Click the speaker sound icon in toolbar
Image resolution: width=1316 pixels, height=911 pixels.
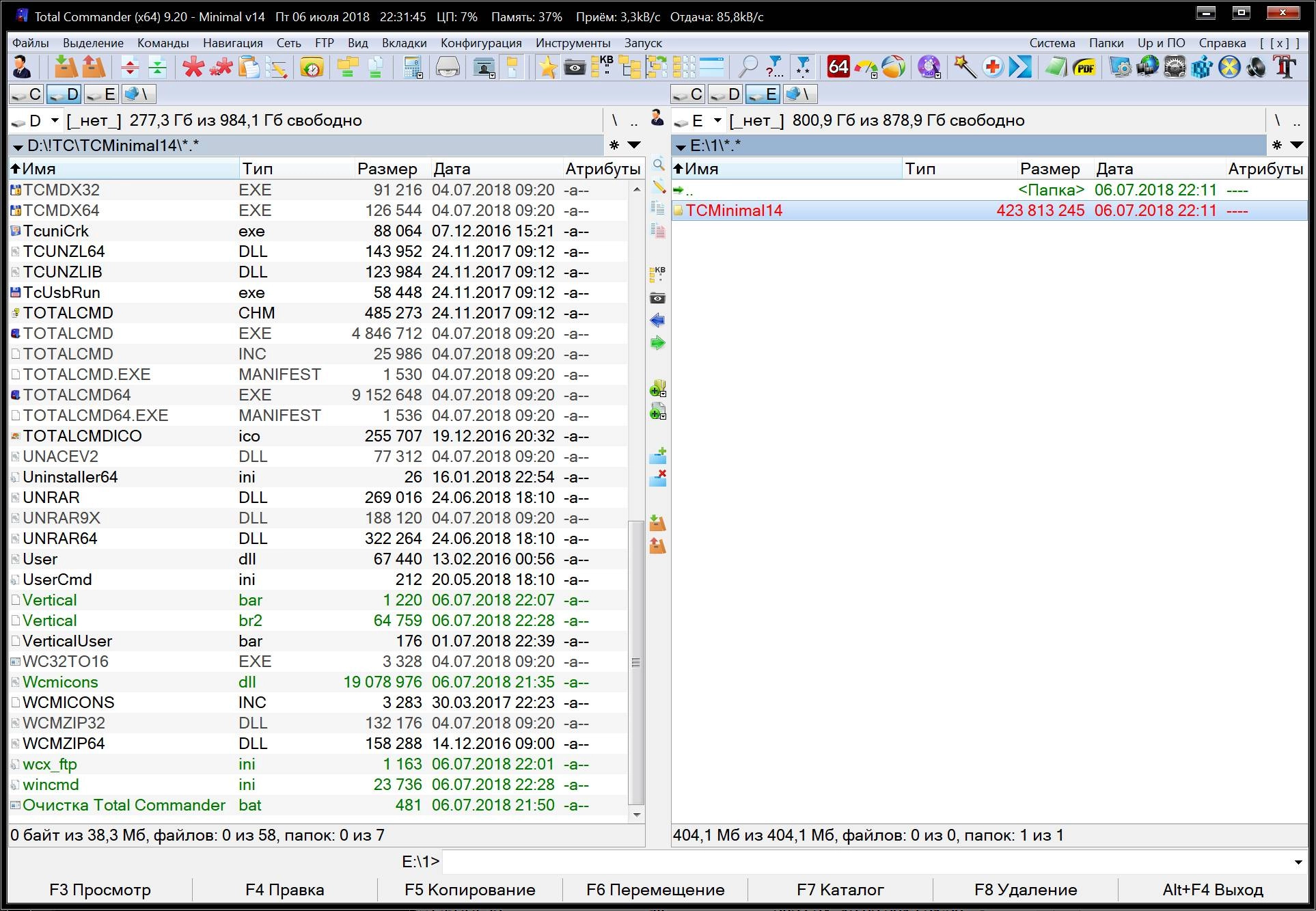1257,67
